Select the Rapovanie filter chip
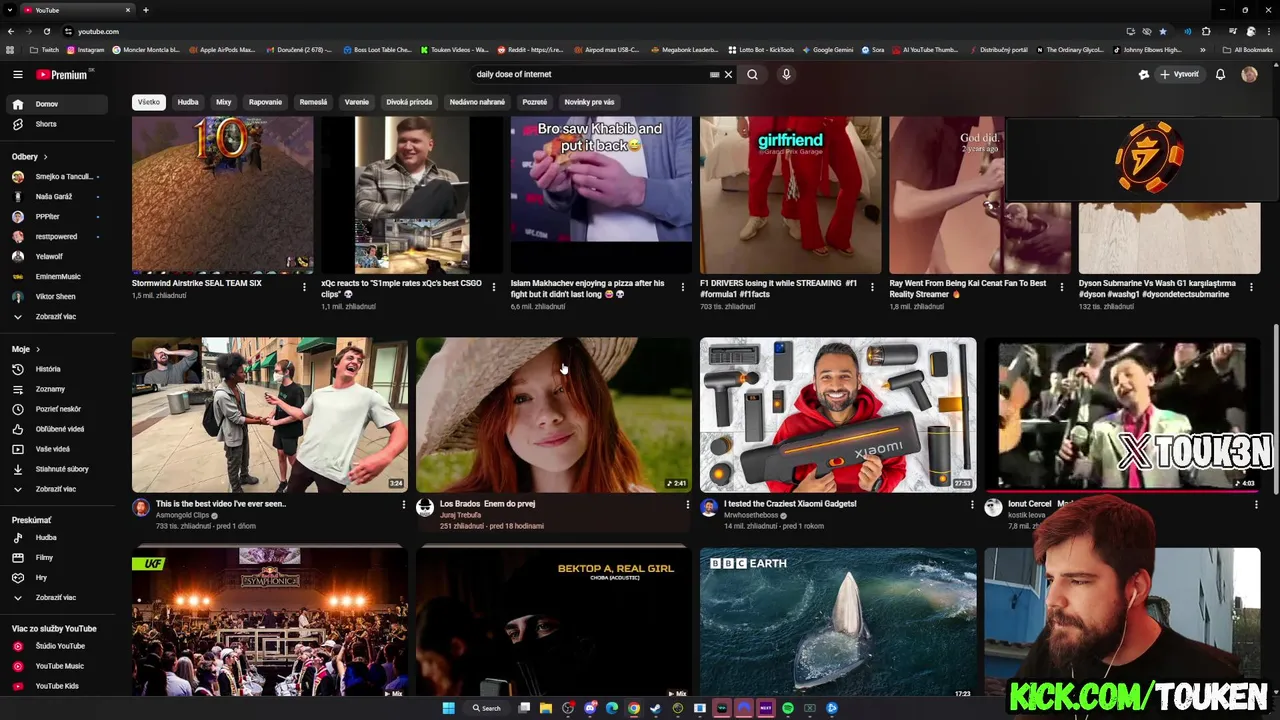The width and height of the screenshot is (1280, 720). (x=265, y=102)
